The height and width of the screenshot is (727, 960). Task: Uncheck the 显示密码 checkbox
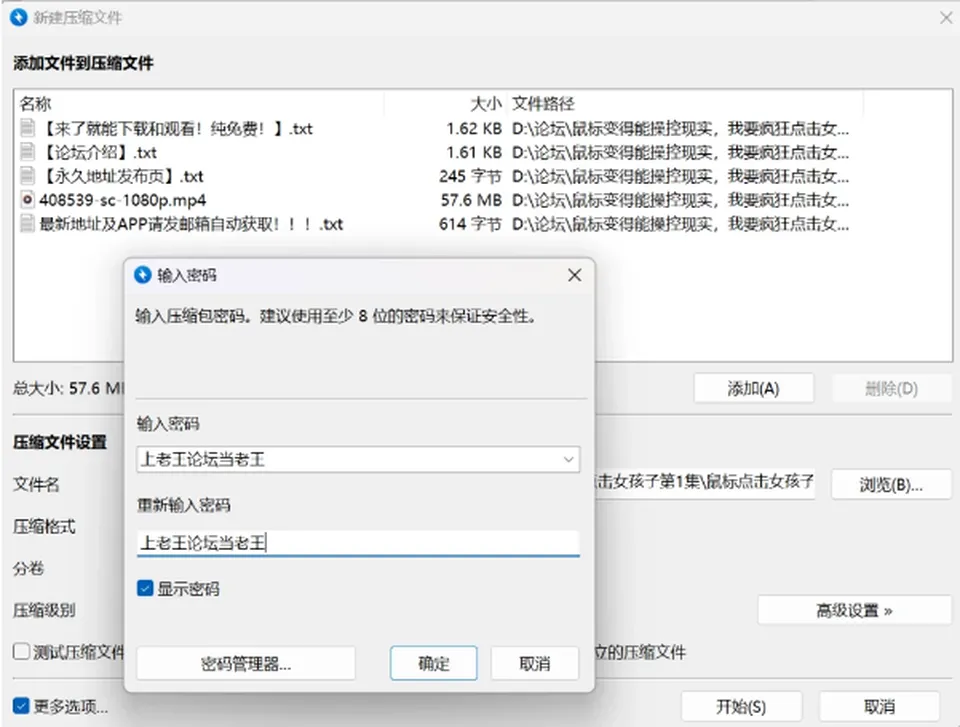point(145,589)
